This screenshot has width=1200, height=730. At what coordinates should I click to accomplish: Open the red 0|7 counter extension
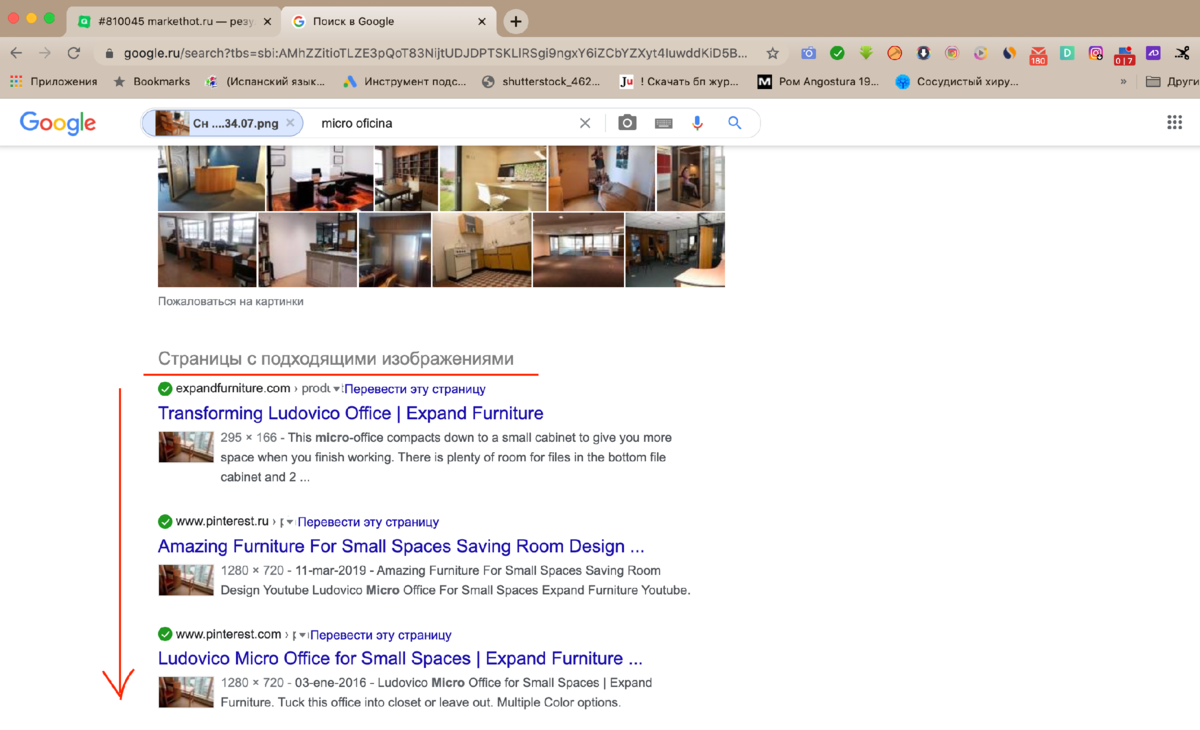tap(1125, 55)
